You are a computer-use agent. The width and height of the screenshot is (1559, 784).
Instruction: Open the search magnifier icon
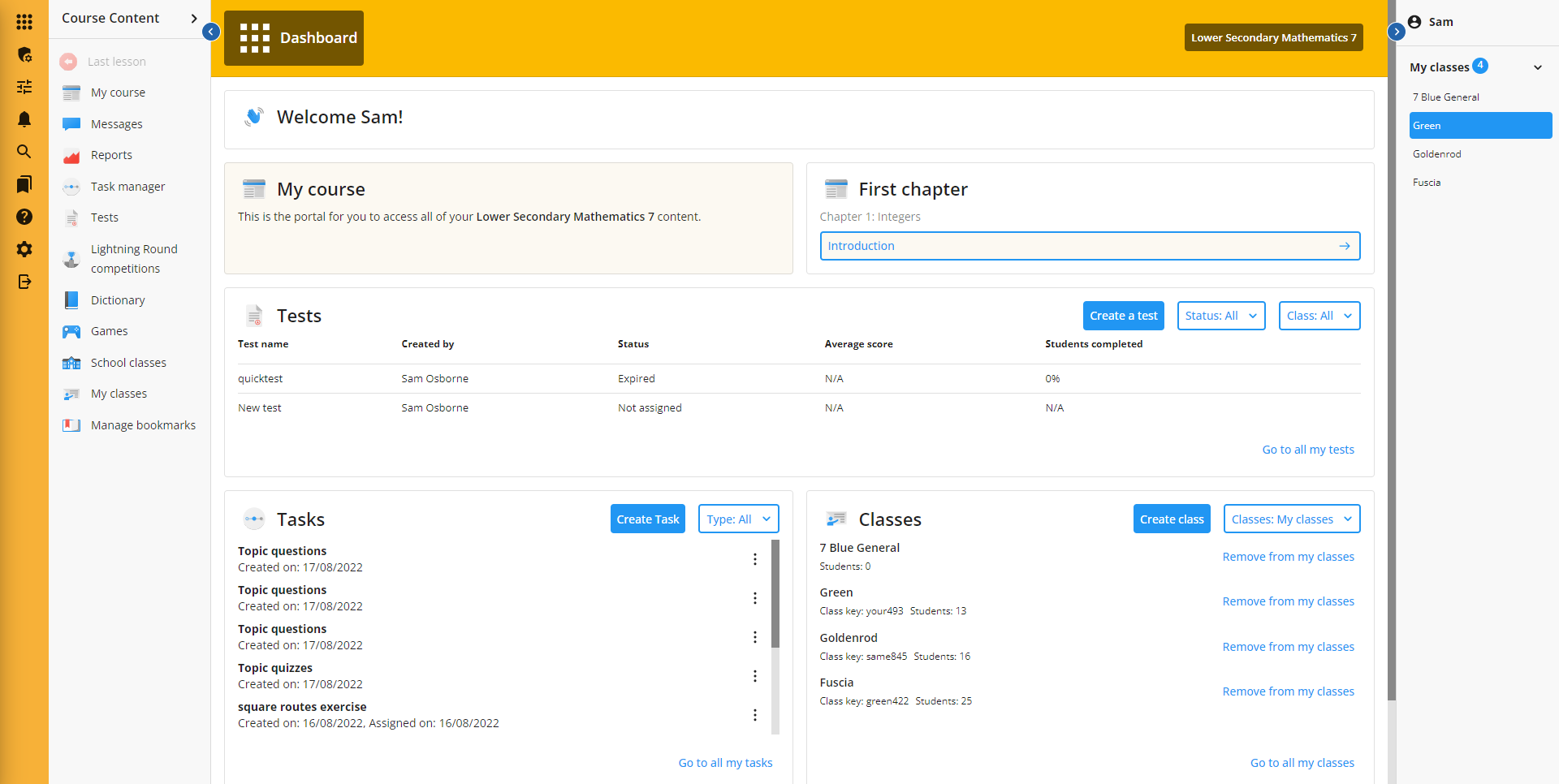click(24, 152)
